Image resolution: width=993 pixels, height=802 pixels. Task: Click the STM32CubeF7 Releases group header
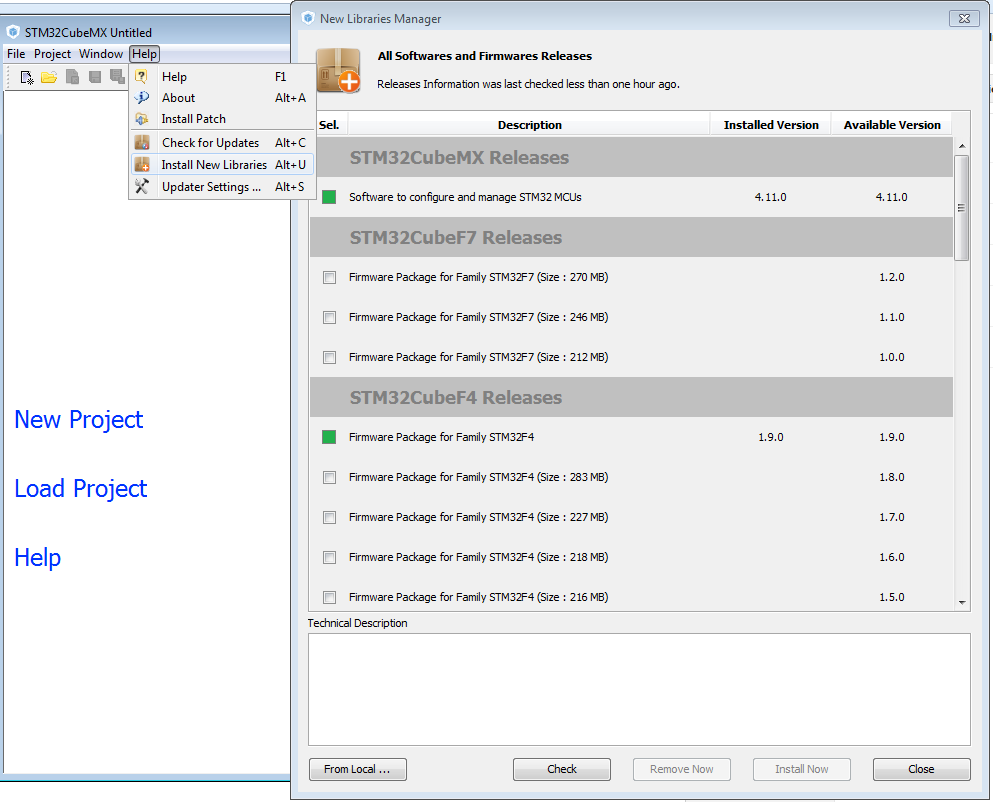coord(631,237)
